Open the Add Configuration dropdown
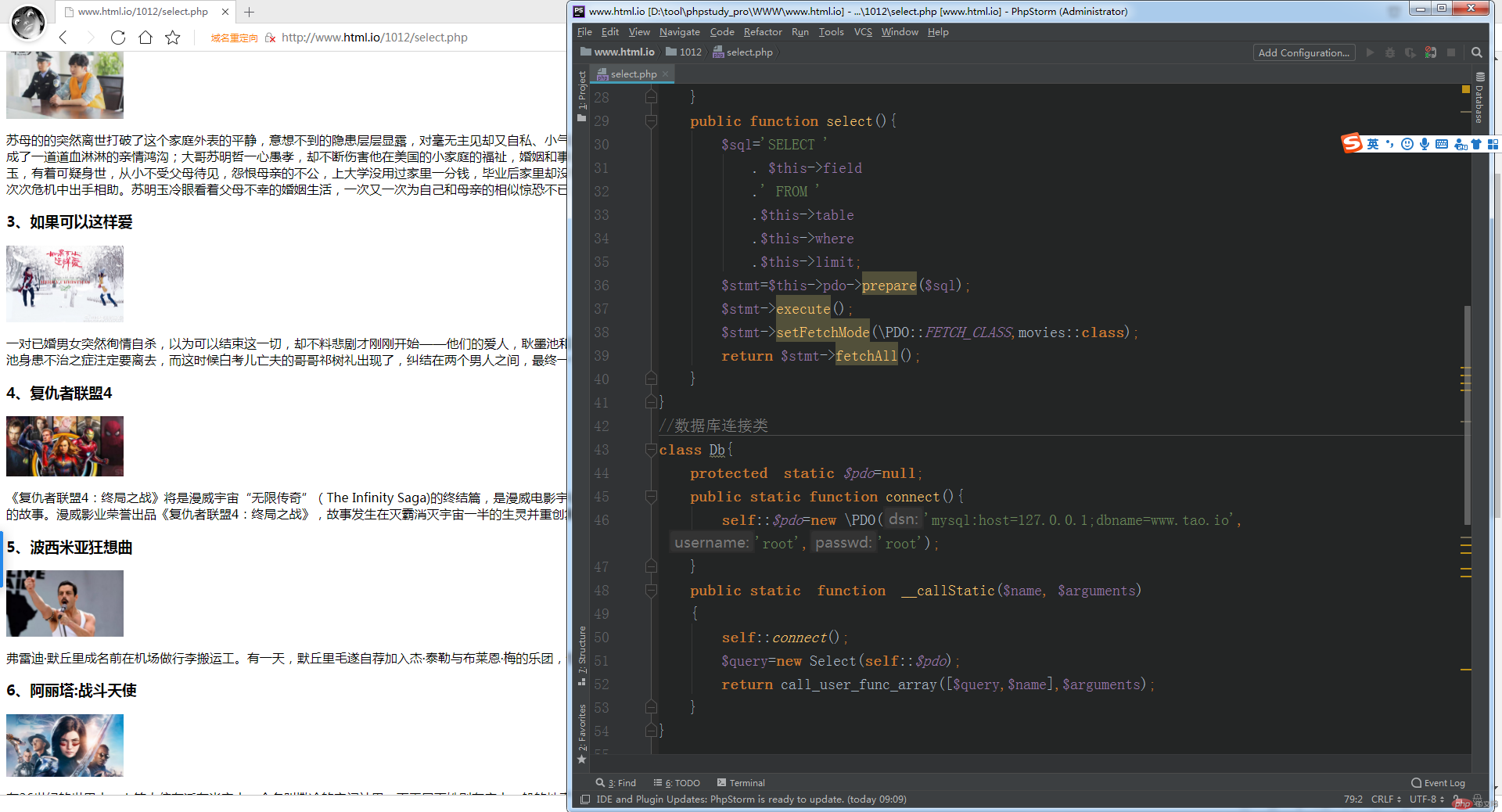This screenshot has height=812, width=1502. coord(1303,52)
